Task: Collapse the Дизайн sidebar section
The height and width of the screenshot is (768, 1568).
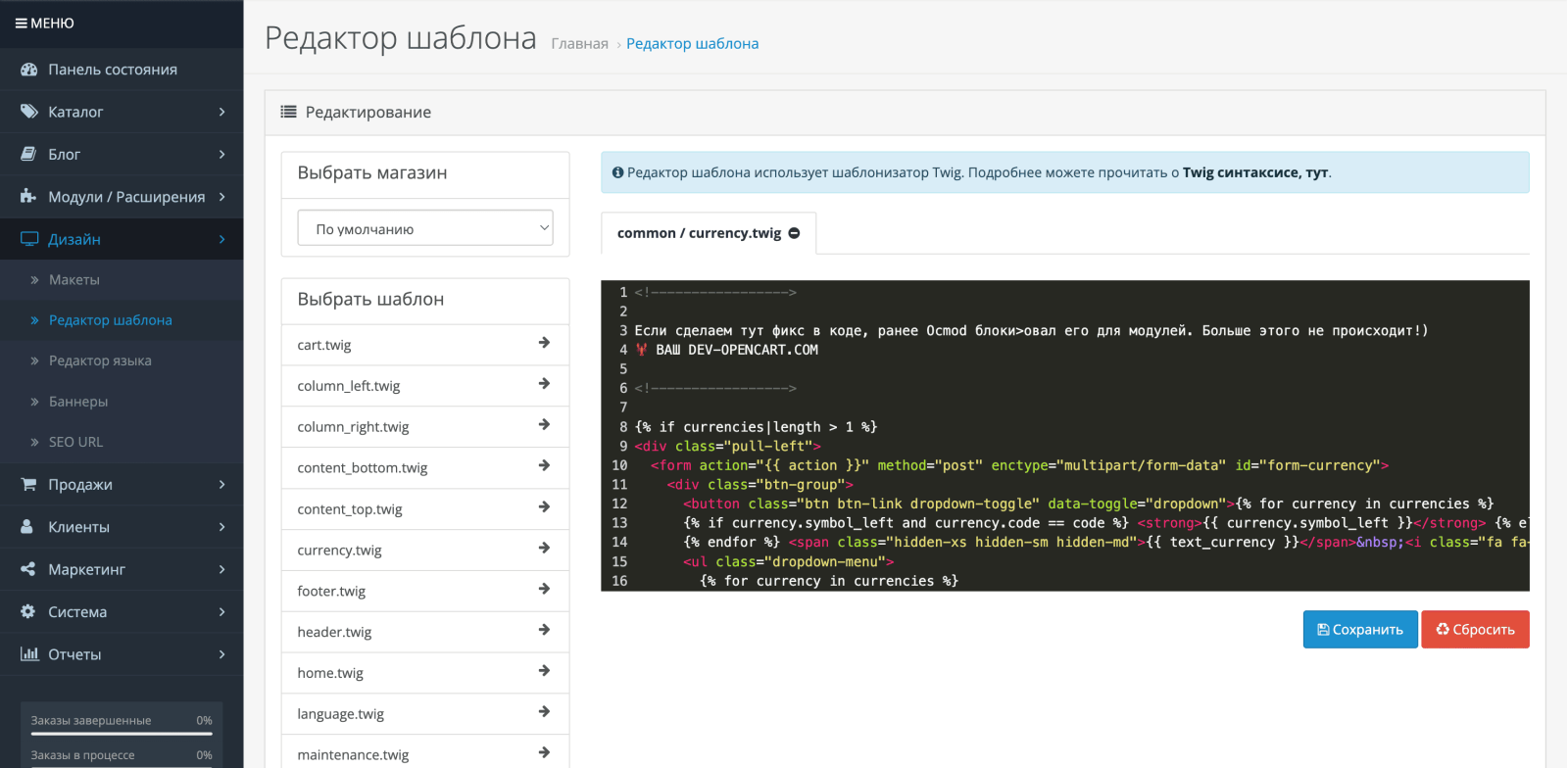Action: click(122, 239)
